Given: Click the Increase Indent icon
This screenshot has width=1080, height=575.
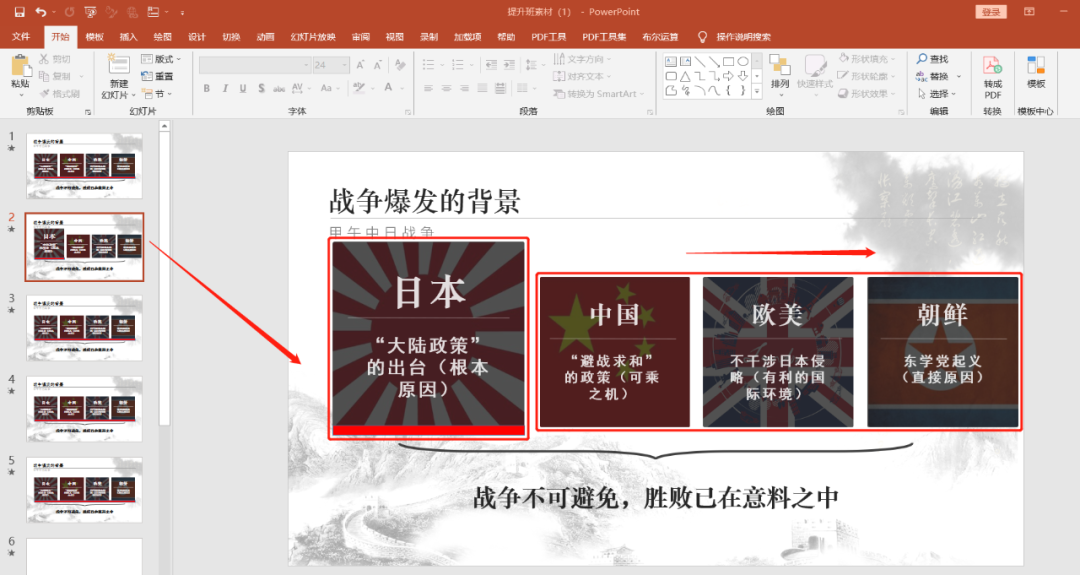Looking at the screenshot, I should tap(509, 65).
